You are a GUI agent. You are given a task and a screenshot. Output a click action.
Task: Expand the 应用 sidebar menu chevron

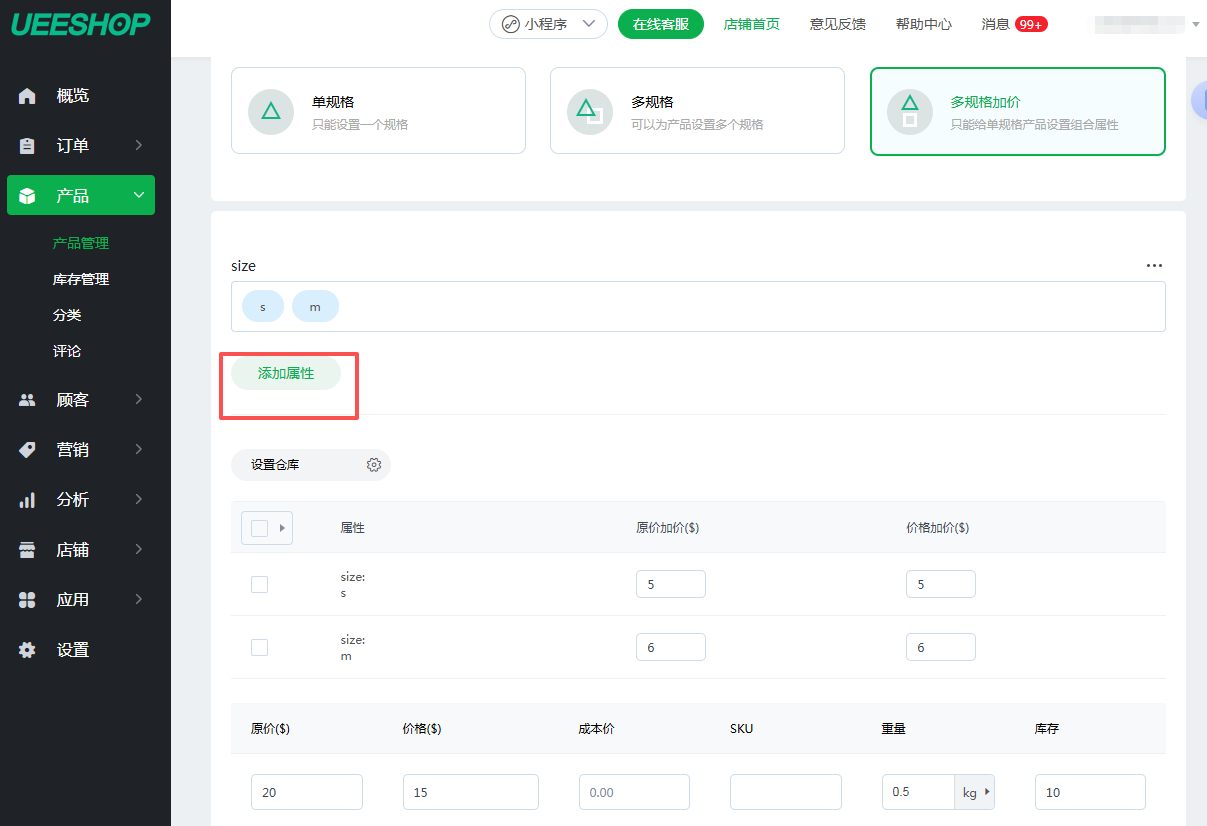(138, 599)
